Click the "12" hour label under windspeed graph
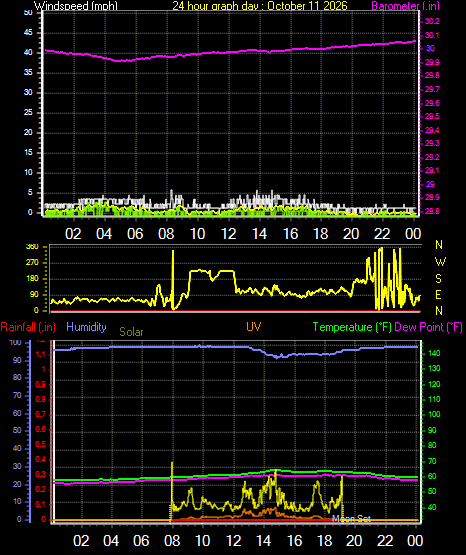This screenshot has height=555, width=466. click(228, 234)
